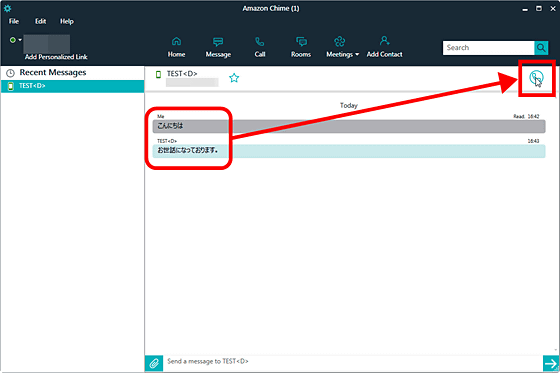Click the Today date label

tap(349, 105)
